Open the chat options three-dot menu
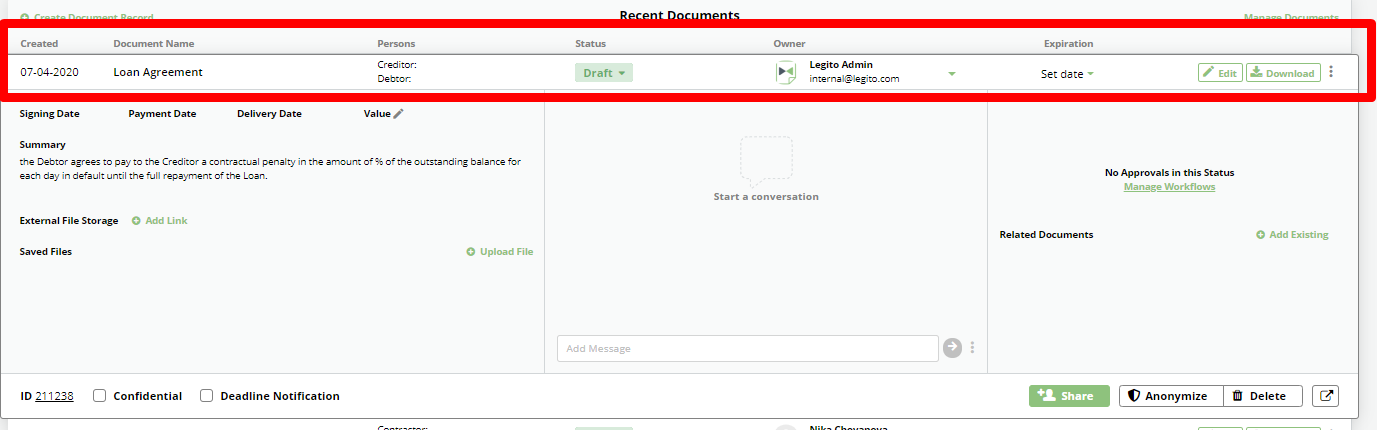Screen dimensions: 1377x430 pos(972,348)
